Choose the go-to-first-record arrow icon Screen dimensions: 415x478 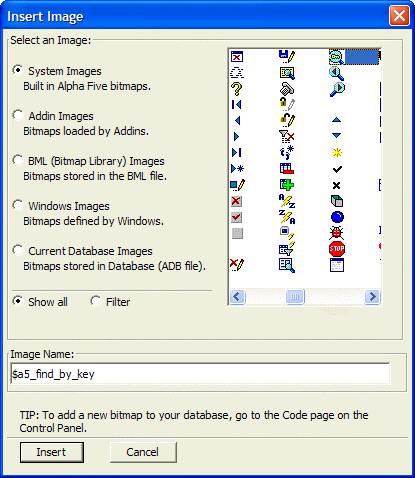coord(236,105)
